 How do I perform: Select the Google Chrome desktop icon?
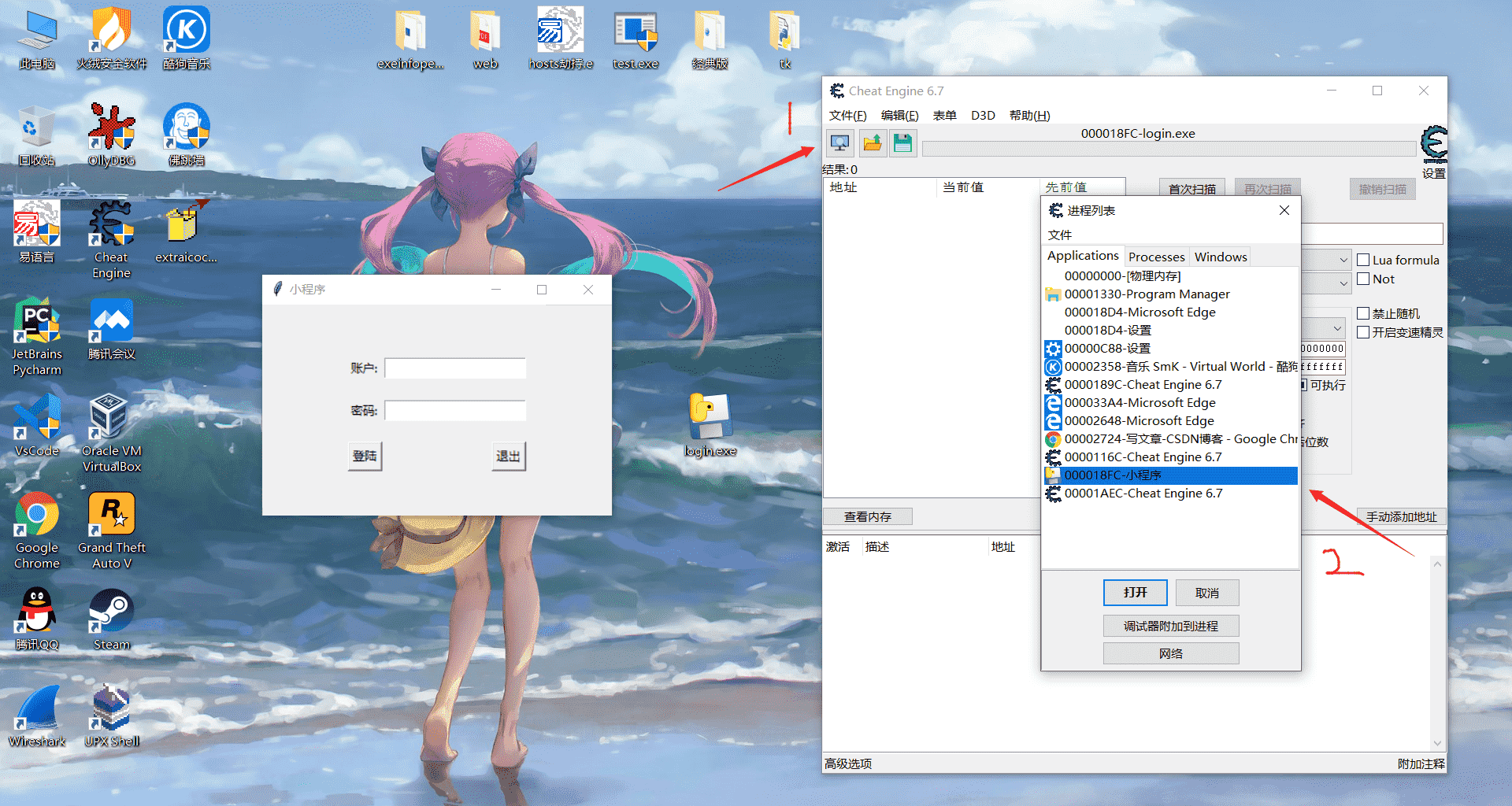pyautogui.click(x=37, y=531)
